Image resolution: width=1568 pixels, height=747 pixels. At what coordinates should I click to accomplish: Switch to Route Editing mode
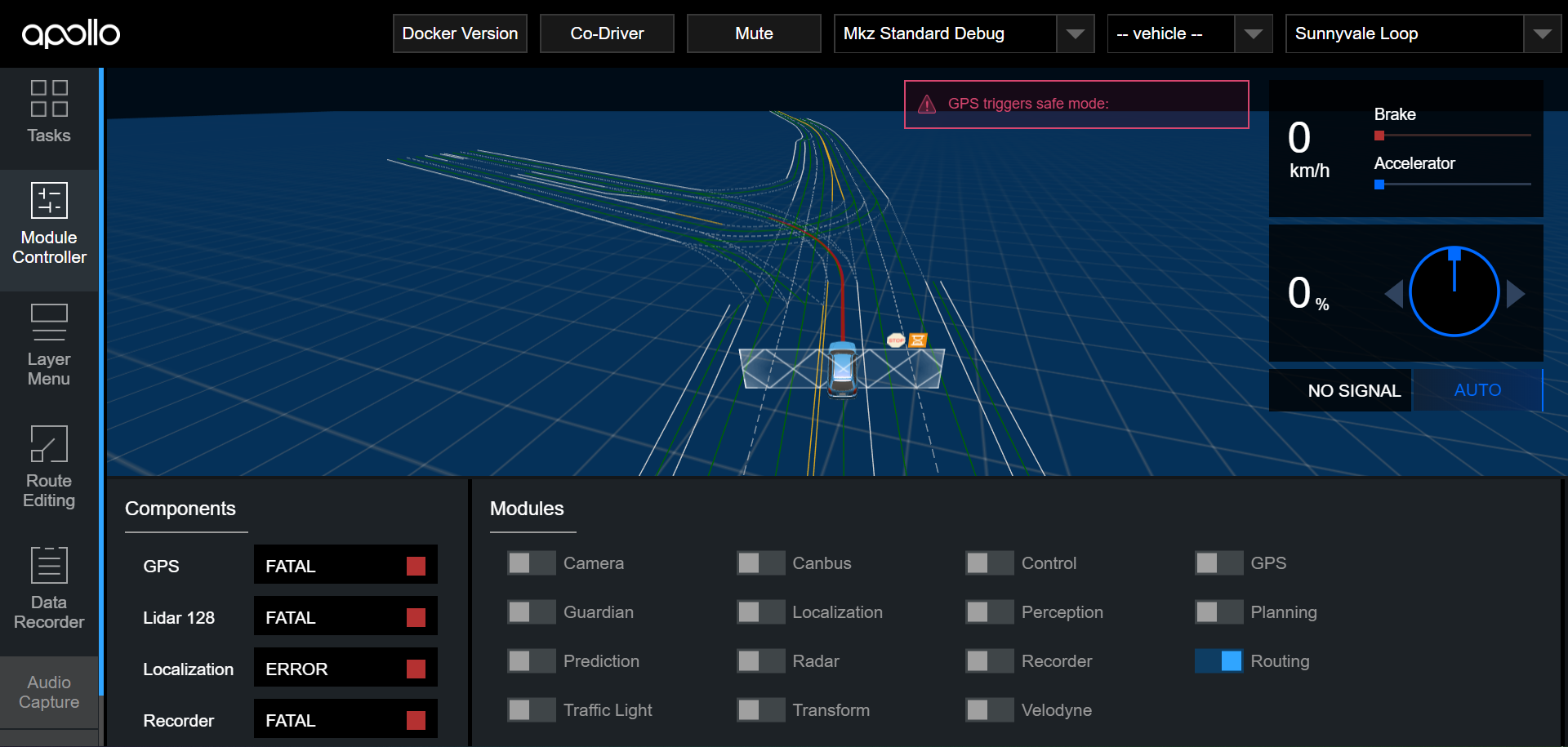click(x=49, y=467)
